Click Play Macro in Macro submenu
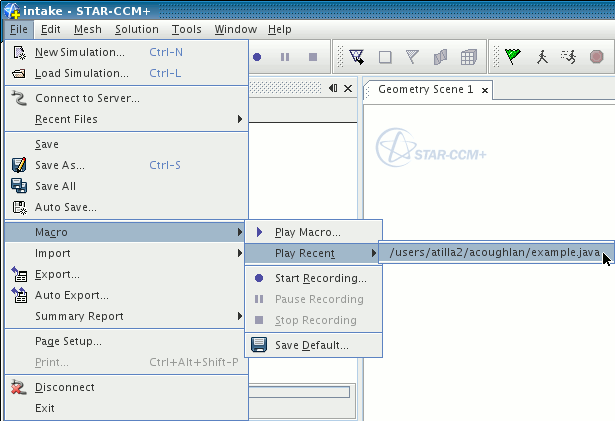 [313, 232]
